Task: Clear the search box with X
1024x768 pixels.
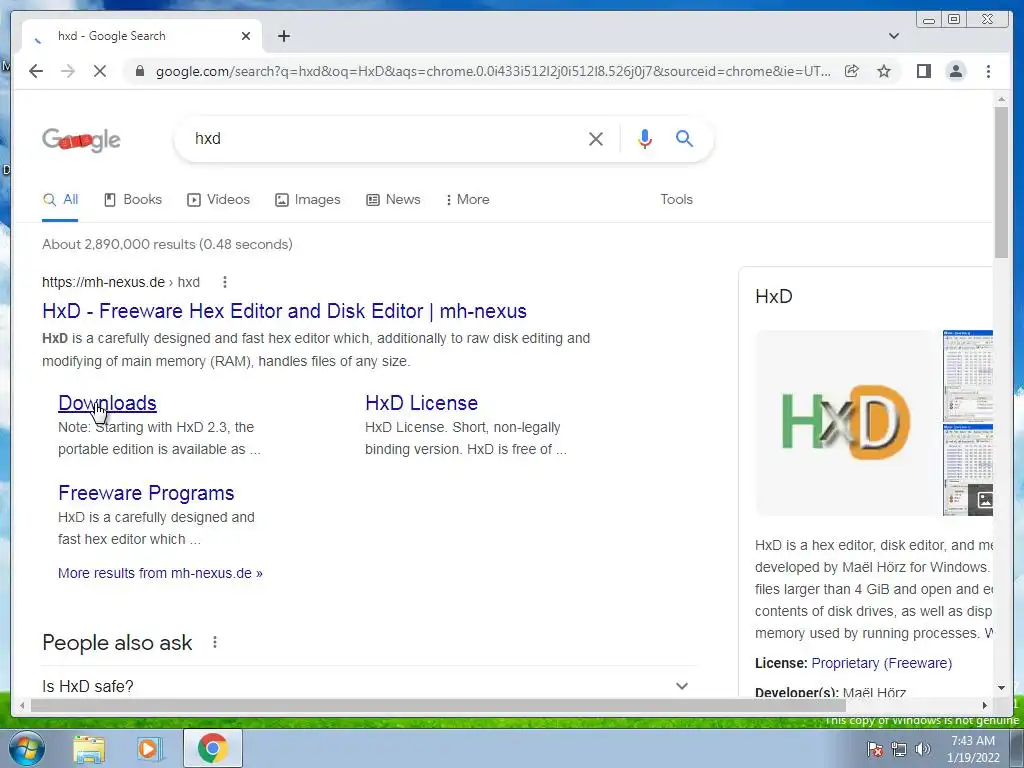Action: coord(596,138)
